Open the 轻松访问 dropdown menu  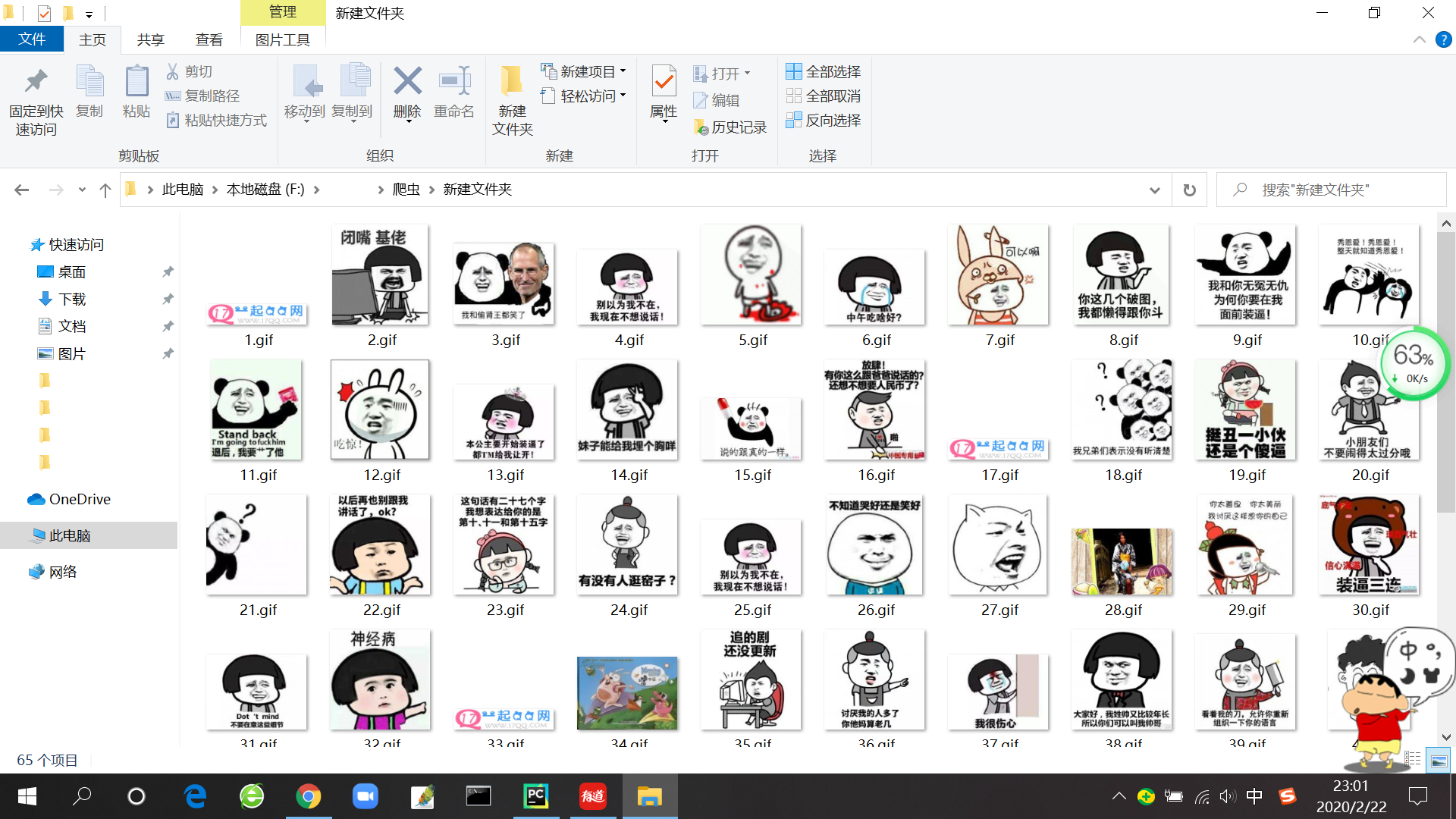[x=622, y=96]
